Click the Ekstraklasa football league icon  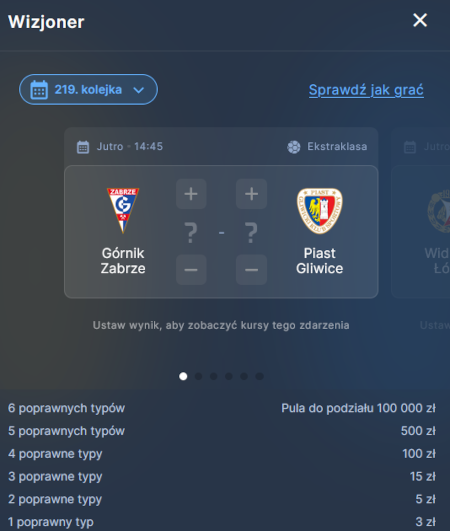pos(294,147)
